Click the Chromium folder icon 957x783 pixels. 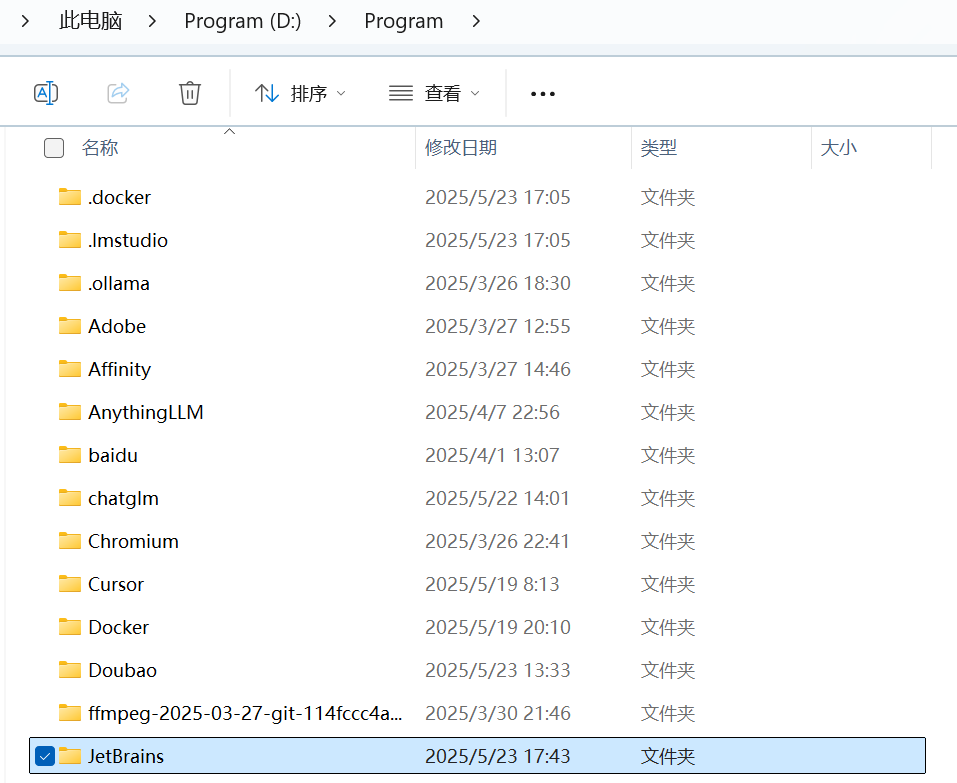pyautogui.click(x=70, y=541)
